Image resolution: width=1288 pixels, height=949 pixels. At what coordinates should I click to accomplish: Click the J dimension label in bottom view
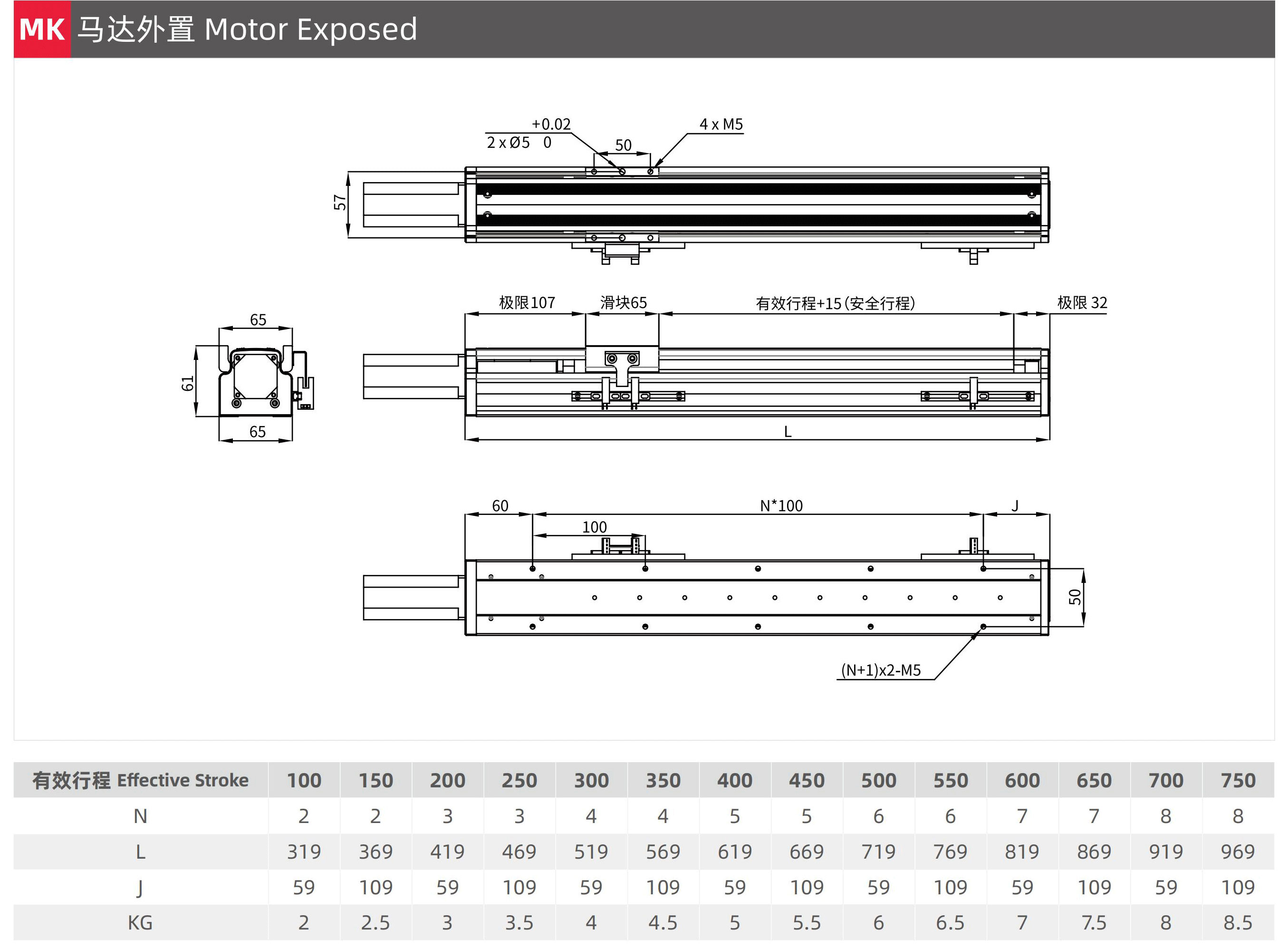click(x=1015, y=505)
